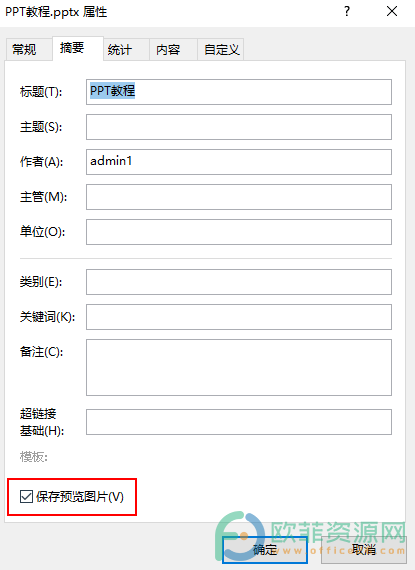Image resolution: width=415 pixels, height=570 pixels.
Task: Click the help question mark icon
Action: [x=347, y=12]
